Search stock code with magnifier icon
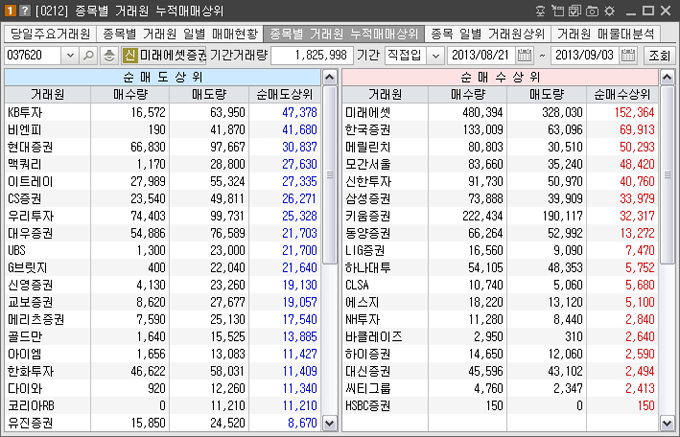The width and height of the screenshot is (680, 437). (88, 55)
